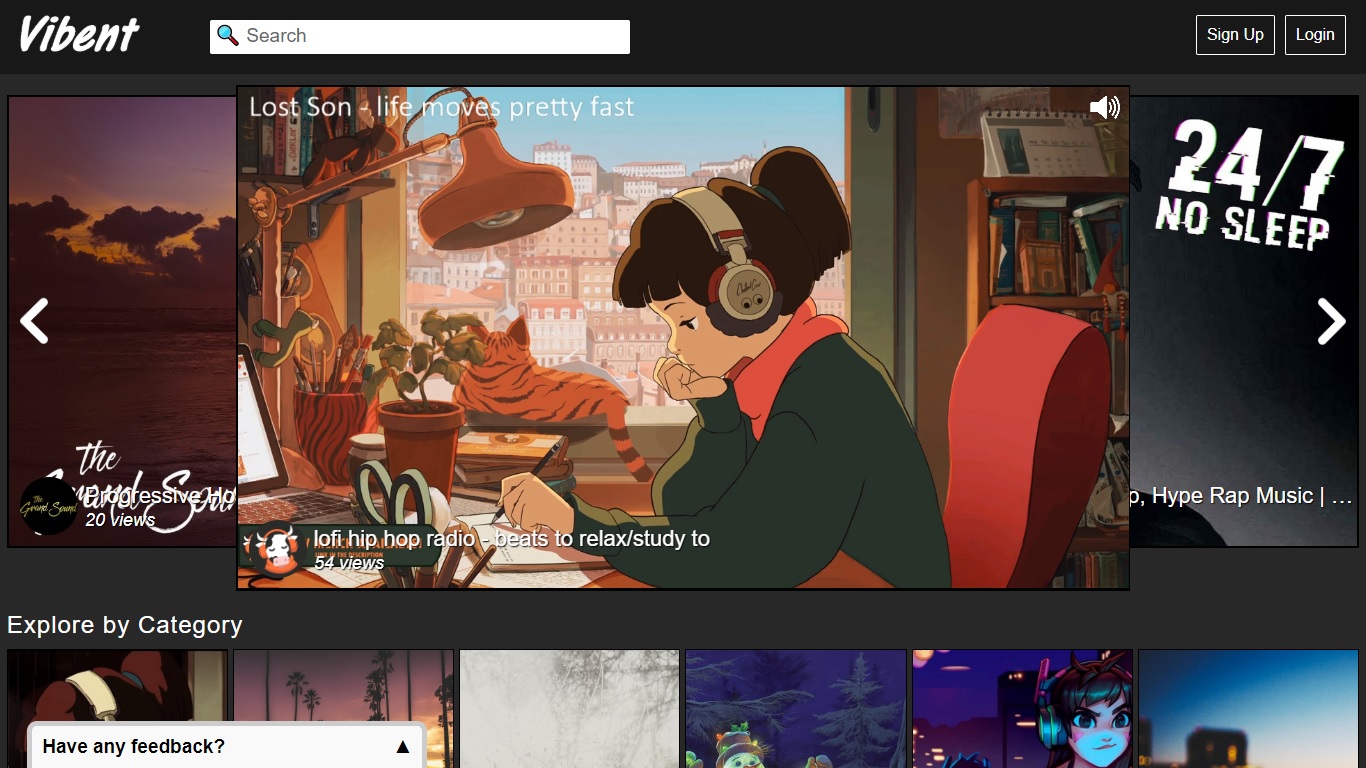Screen dimensions: 1366x768
Task: Mute the featured video using speaker icon
Action: [x=1104, y=107]
